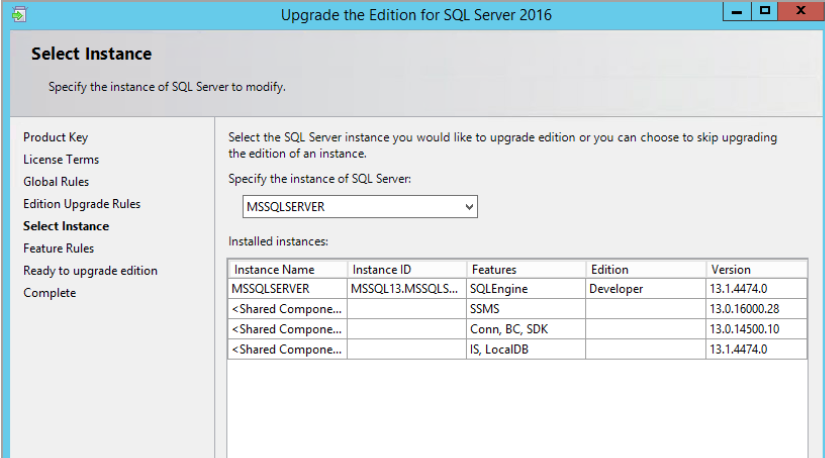Viewport: 825px width, 458px height.
Task: Close the Upgrade Edition window
Action: click(x=801, y=11)
